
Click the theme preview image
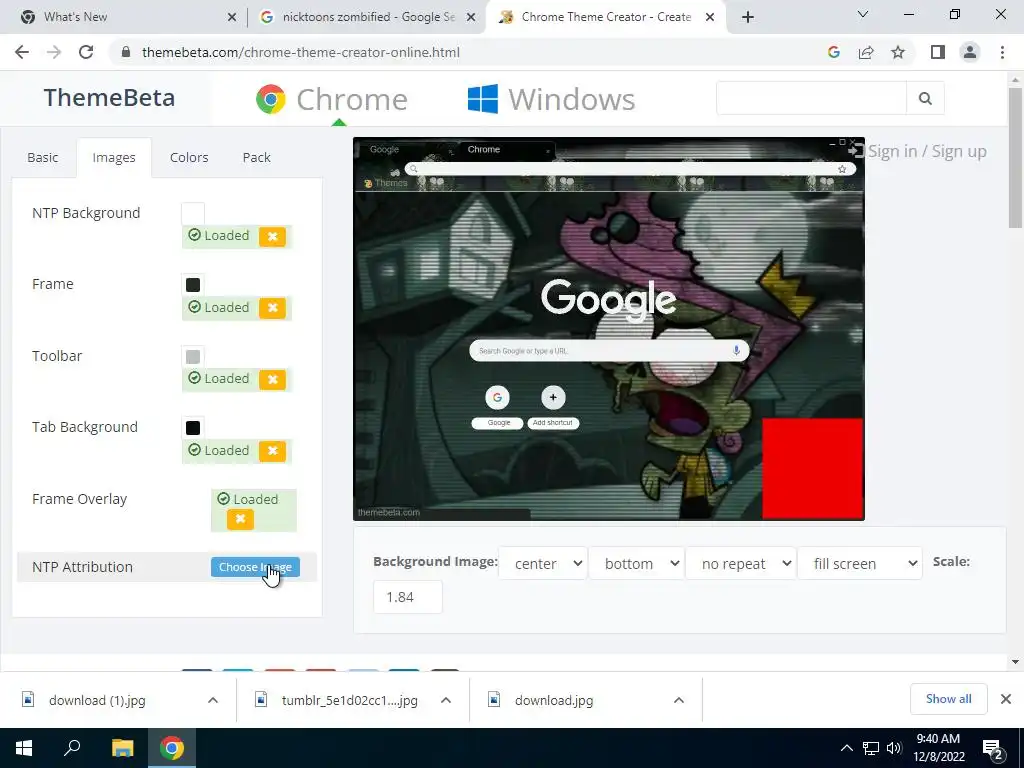click(609, 329)
